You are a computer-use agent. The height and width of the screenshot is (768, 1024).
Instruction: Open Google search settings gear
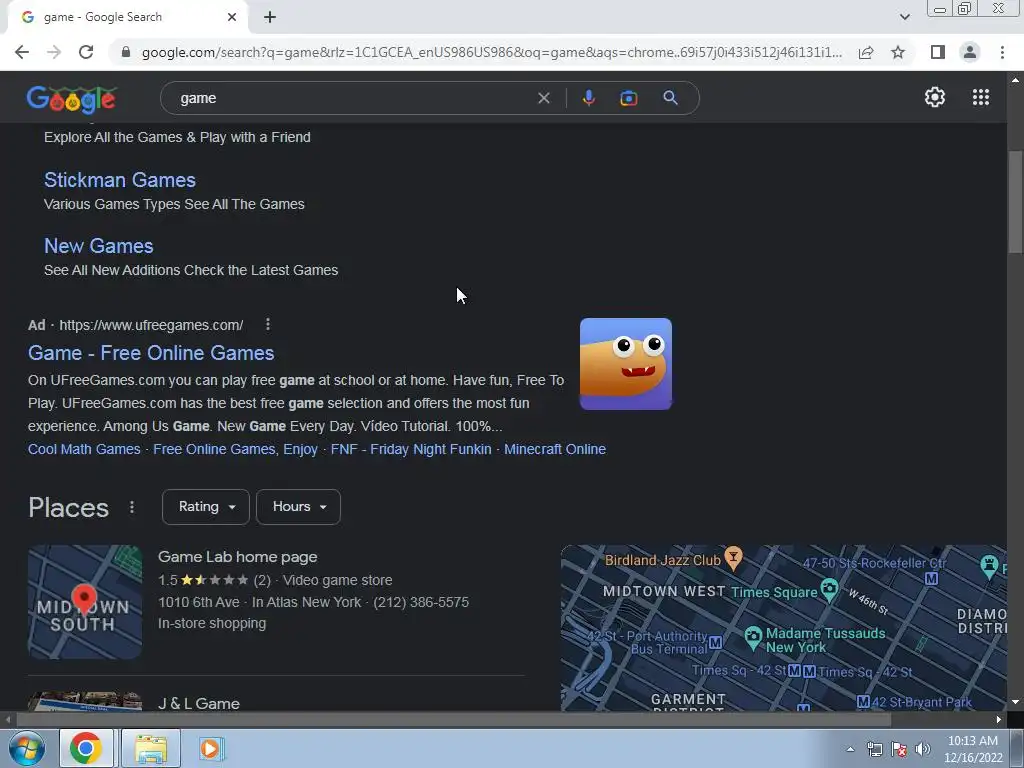tap(935, 97)
